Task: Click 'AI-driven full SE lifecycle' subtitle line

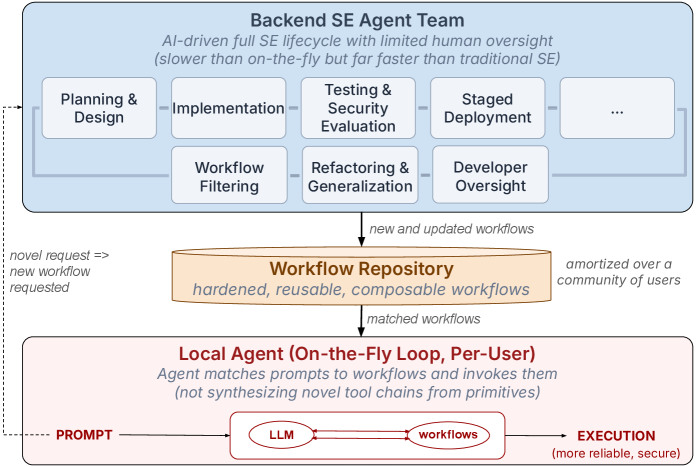Action: (x=357, y=41)
